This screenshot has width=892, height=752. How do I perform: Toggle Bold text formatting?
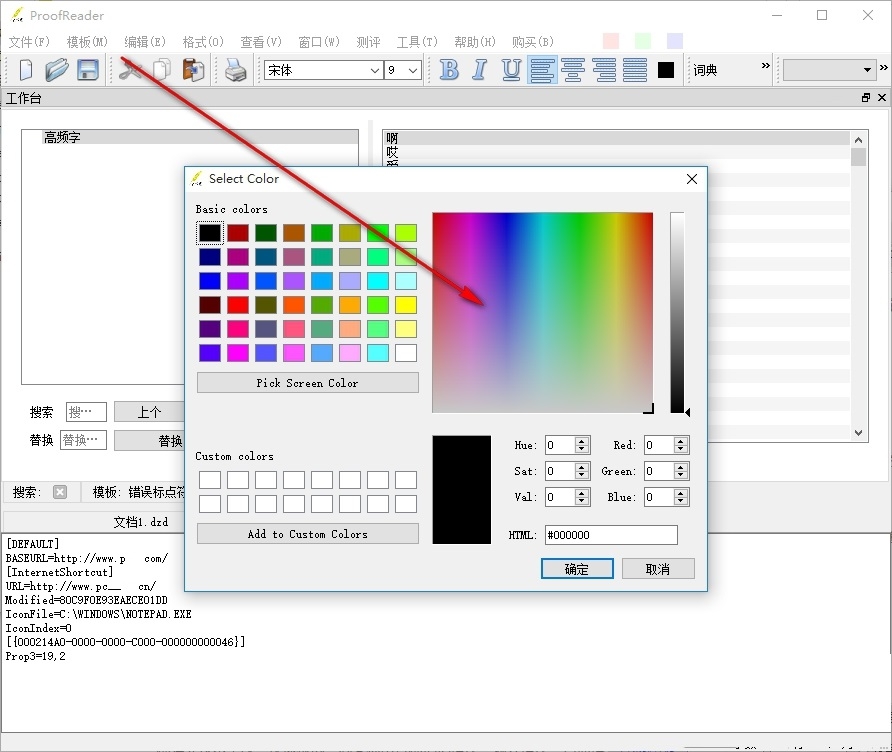449,70
